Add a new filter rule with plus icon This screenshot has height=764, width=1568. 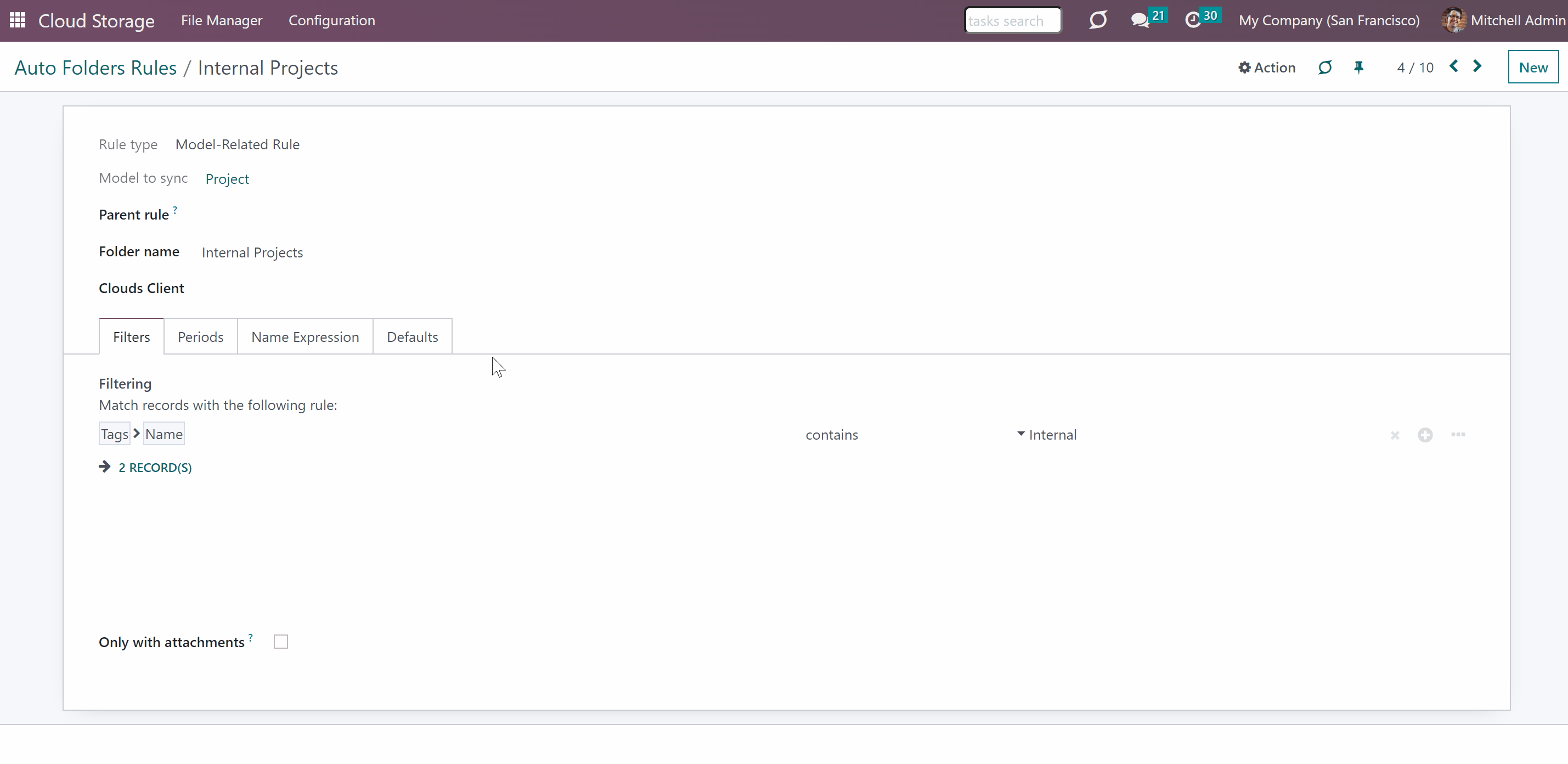[1425, 435]
